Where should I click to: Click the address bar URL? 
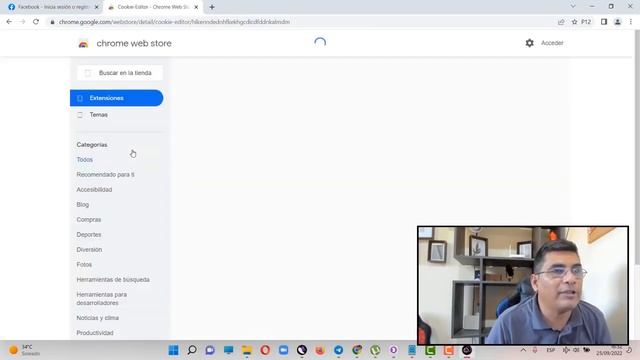(174, 22)
